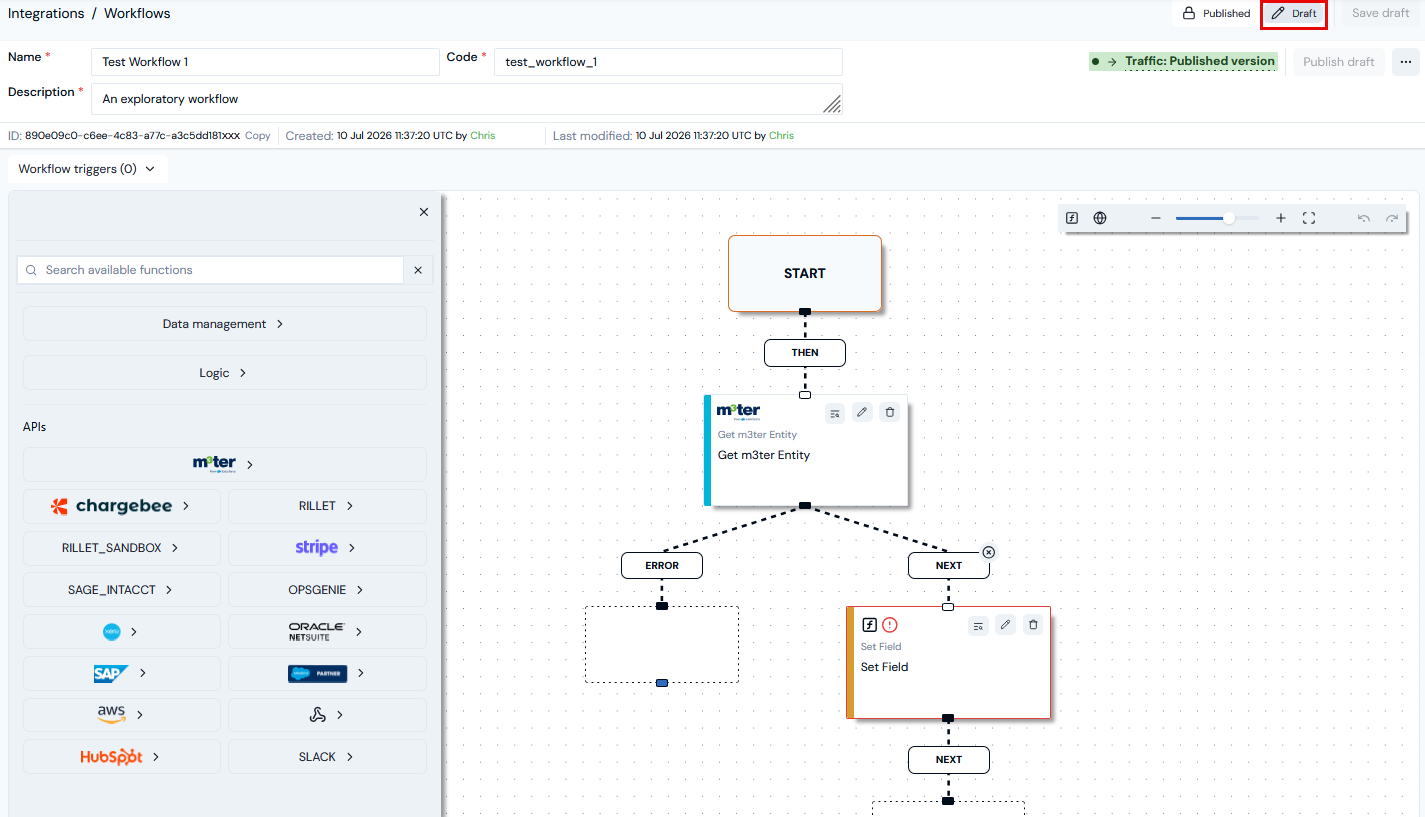Click the Created by Chris link

pos(483,136)
